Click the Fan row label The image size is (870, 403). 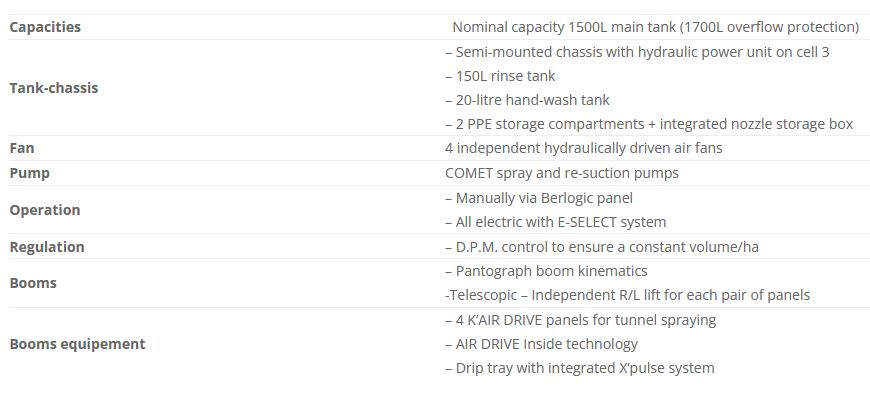(x=22, y=148)
